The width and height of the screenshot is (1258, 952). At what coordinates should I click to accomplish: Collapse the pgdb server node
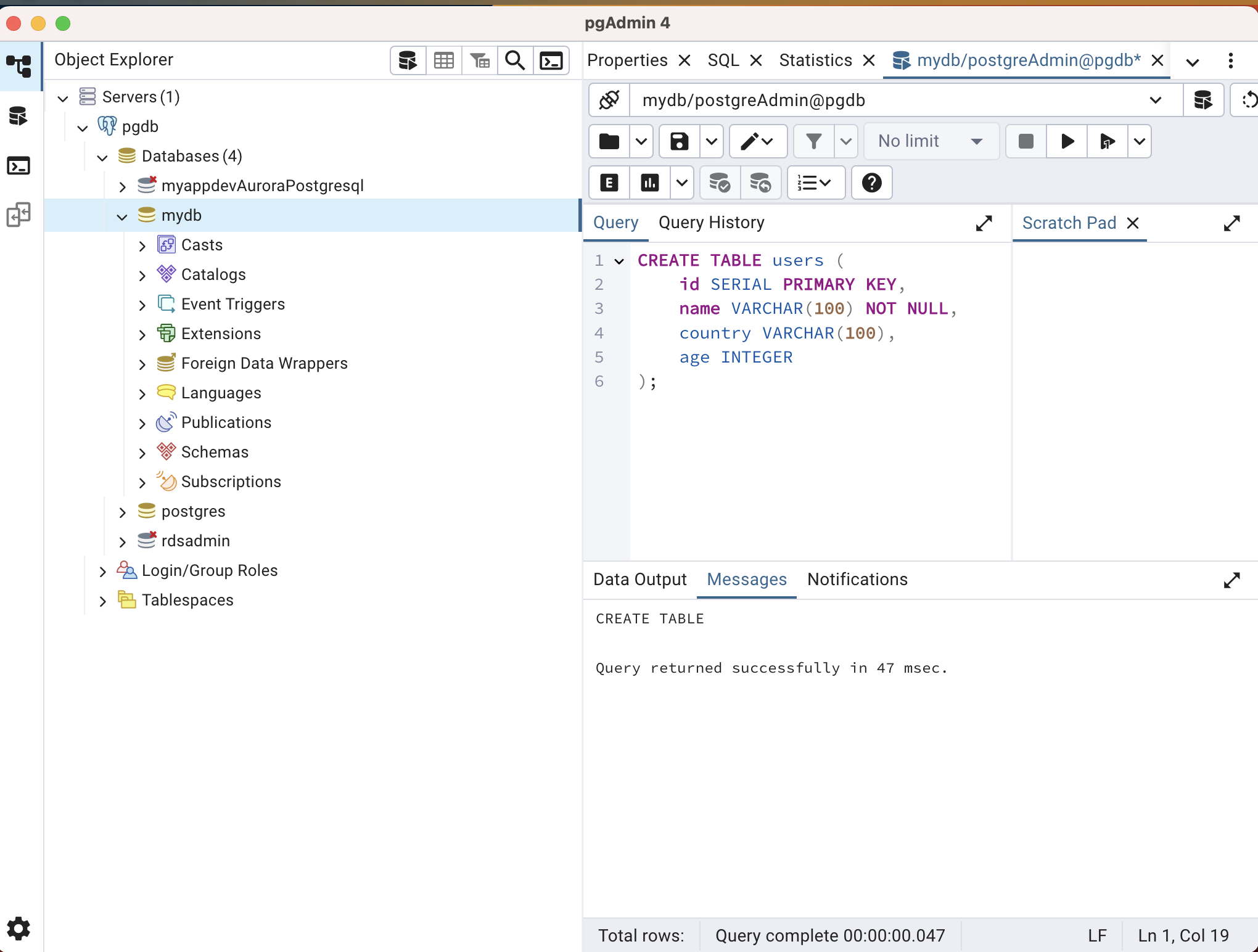pos(83,127)
